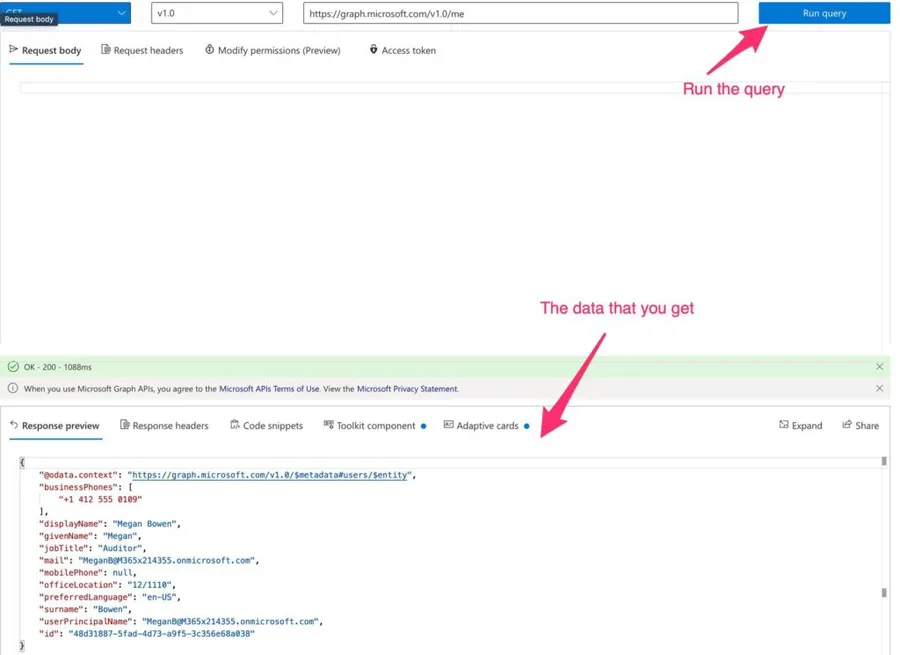Click the Graph request URL field
This screenshot has height=655, width=900.
(x=520, y=13)
